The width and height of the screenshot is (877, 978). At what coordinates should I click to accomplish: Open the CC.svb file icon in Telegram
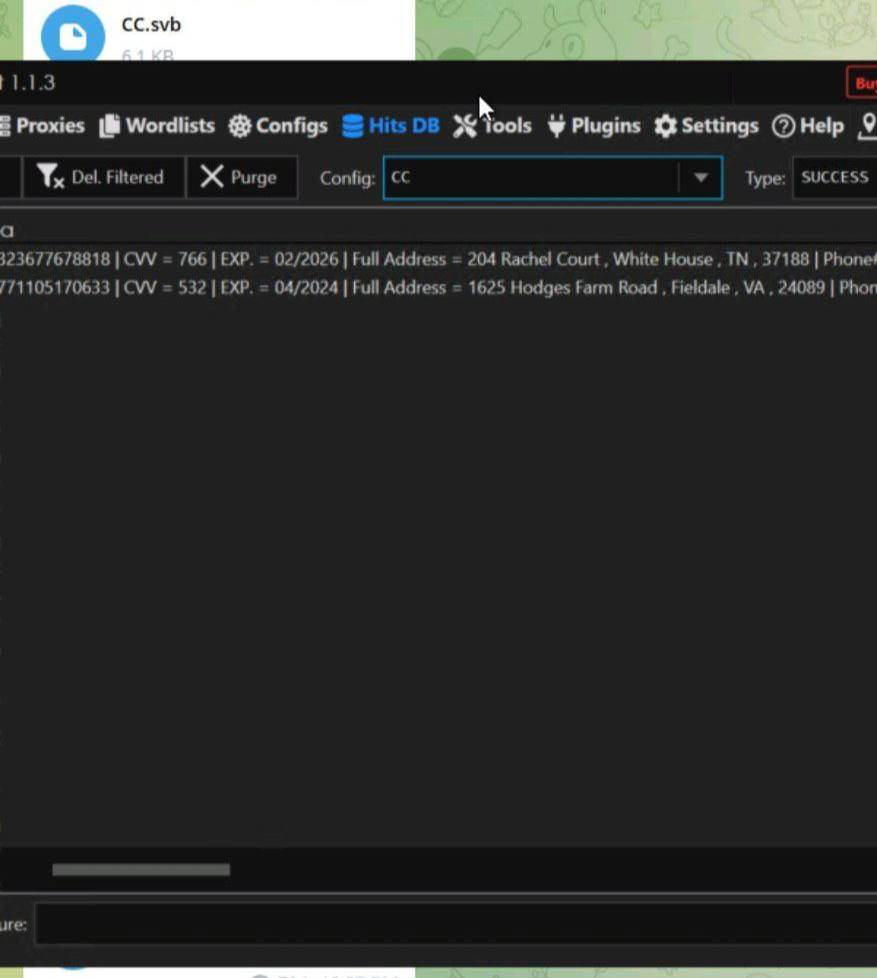point(72,35)
